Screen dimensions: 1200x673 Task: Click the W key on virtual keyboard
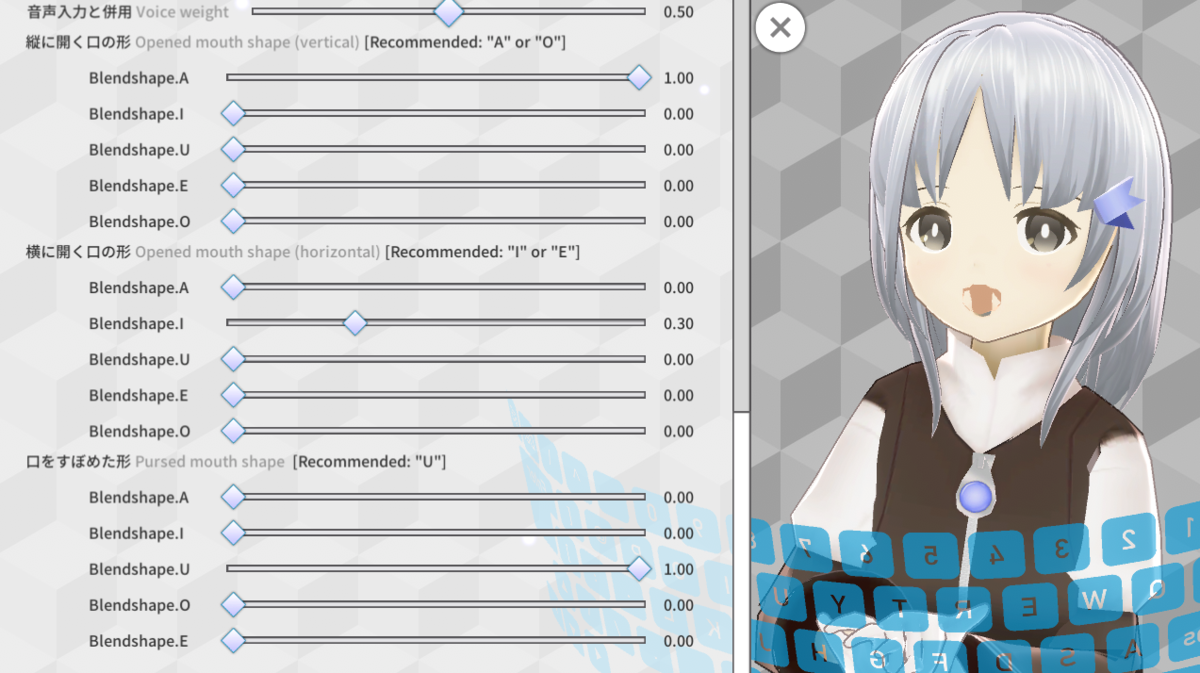[x=1094, y=598]
